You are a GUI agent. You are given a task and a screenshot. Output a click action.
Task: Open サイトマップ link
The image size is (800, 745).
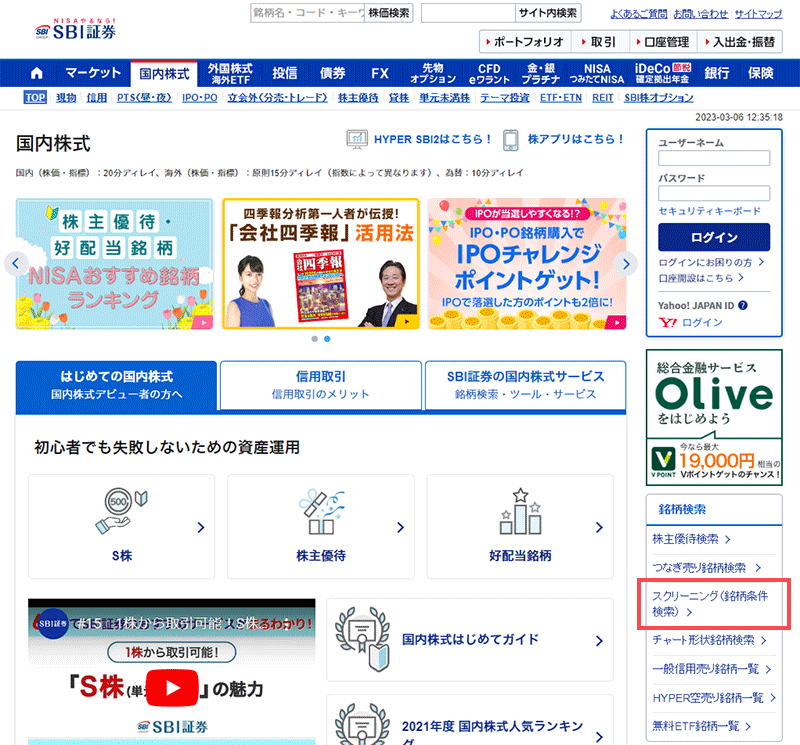[758, 14]
